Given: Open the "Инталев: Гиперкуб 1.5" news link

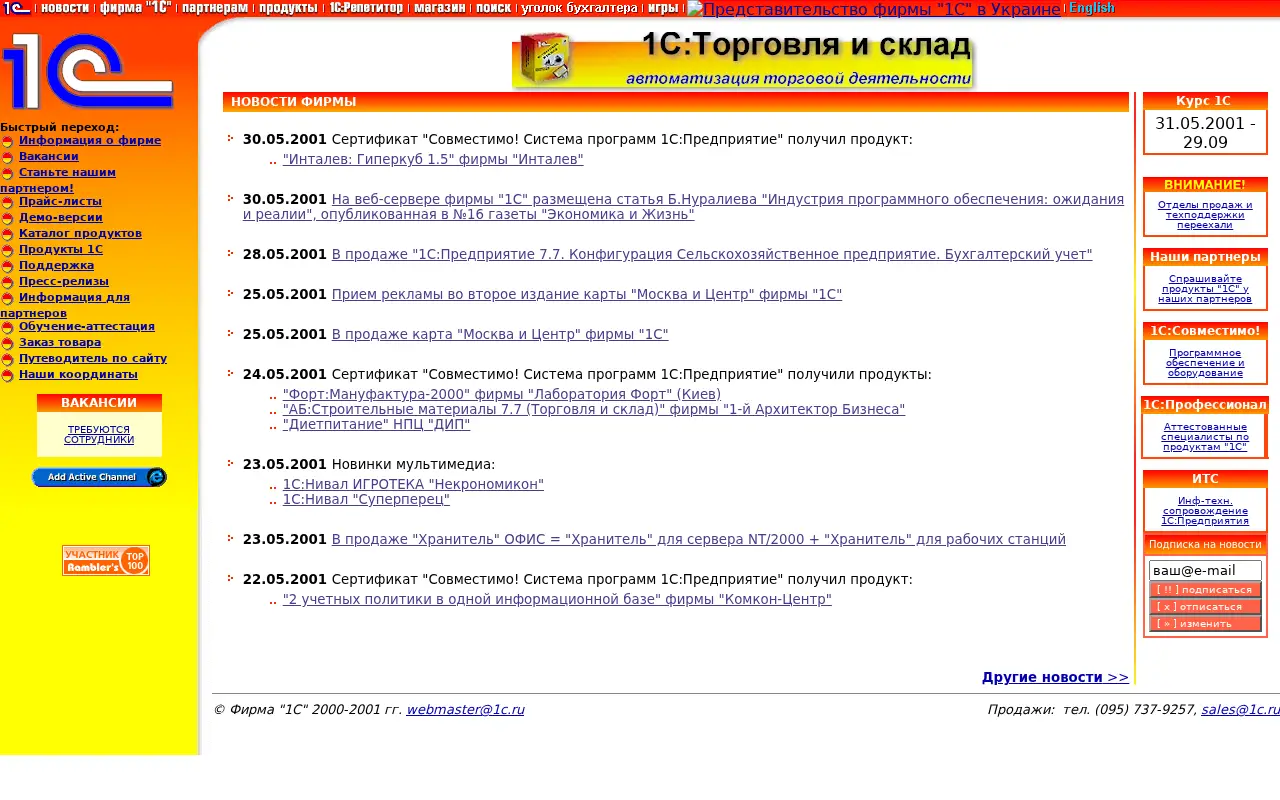Looking at the screenshot, I should (x=433, y=159).
